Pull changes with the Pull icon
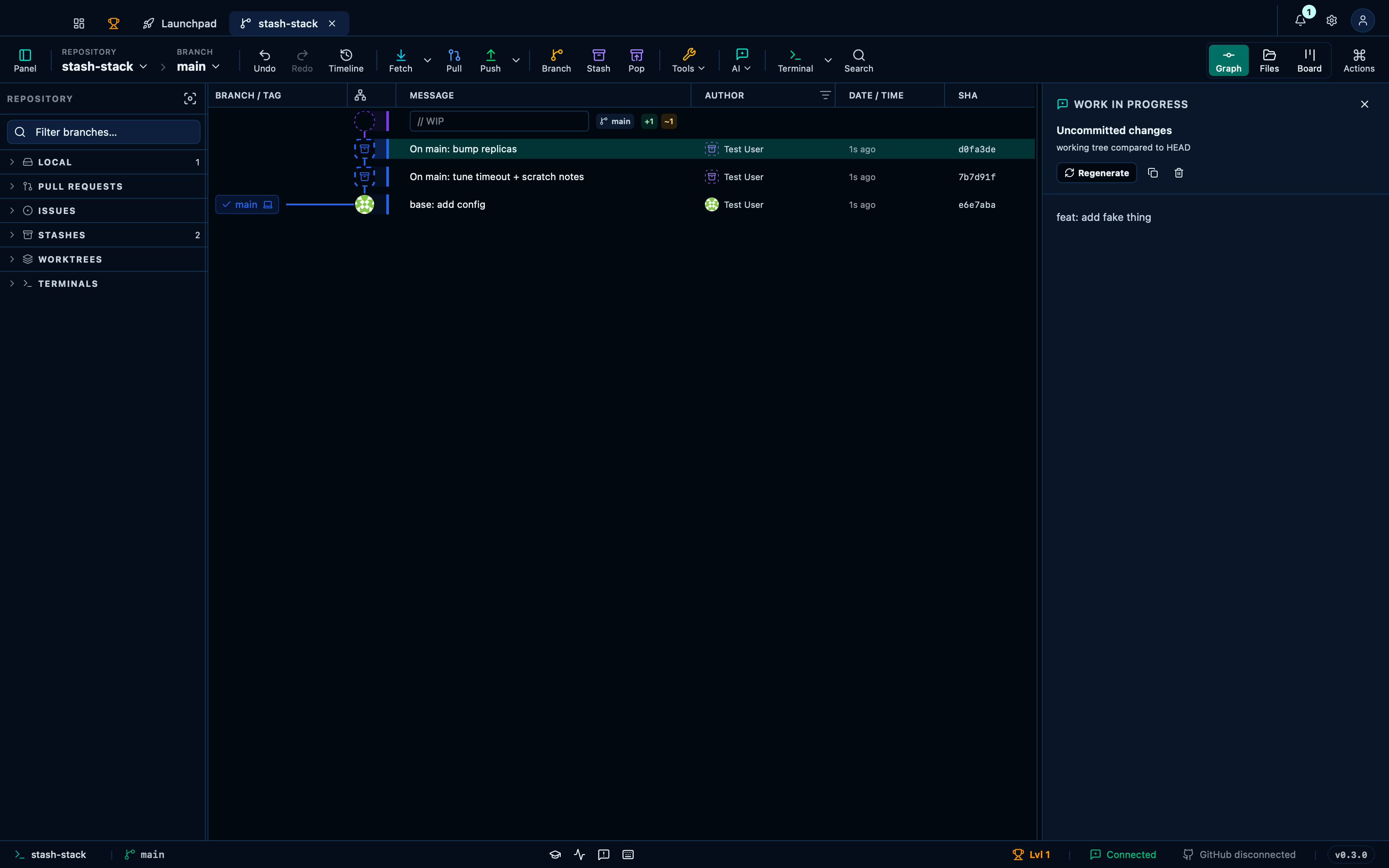 tap(454, 60)
